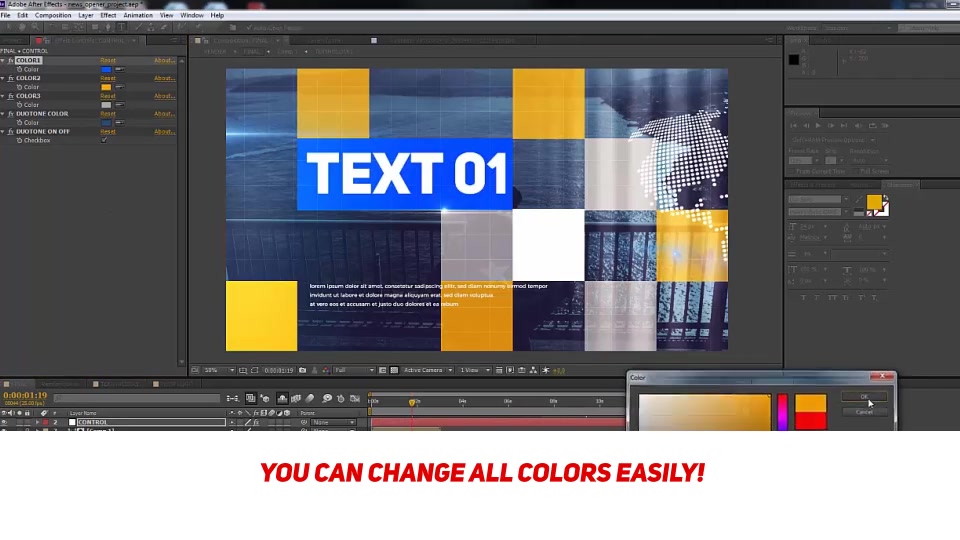
Task: Toggle stopwatch for COLOR2 Color property
Action: click(x=20, y=88)
